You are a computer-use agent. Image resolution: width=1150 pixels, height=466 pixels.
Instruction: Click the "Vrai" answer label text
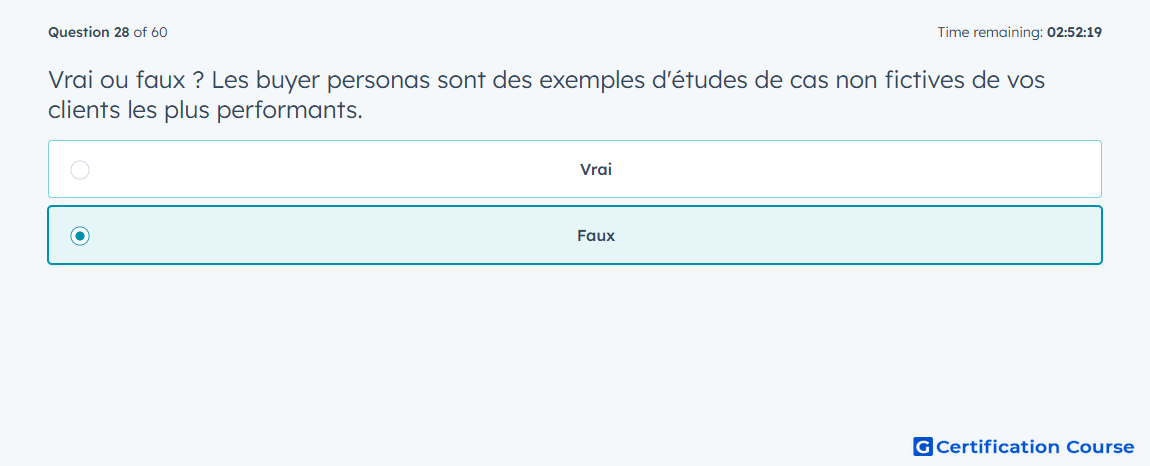(595, 170)
